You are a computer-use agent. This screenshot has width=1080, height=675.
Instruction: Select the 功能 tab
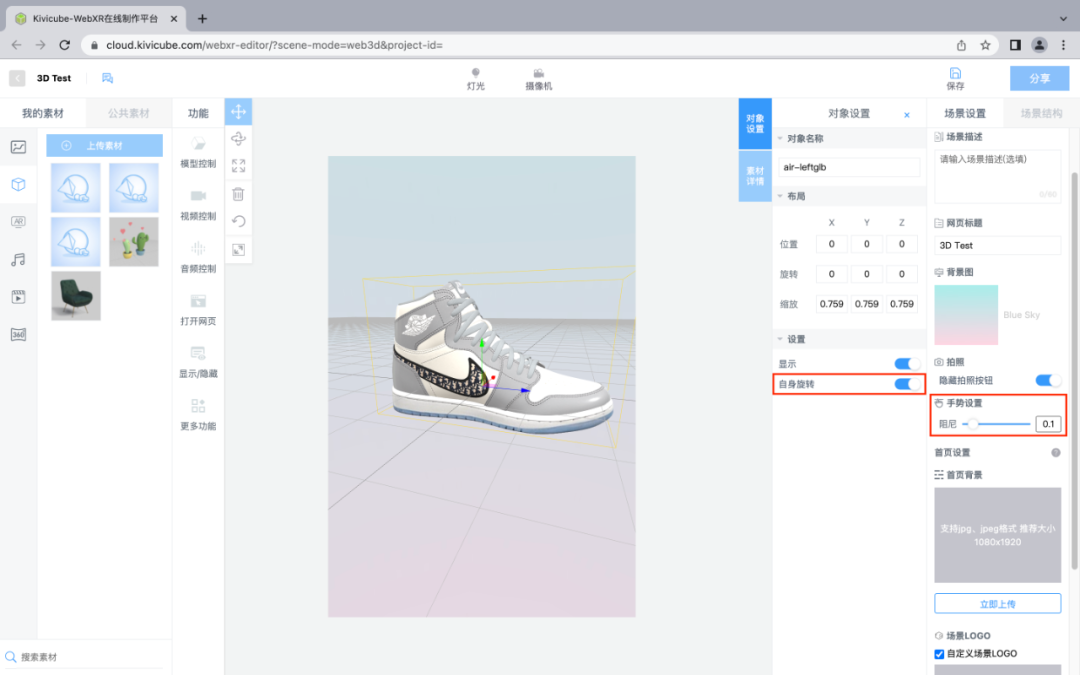[x=198, y=113]
